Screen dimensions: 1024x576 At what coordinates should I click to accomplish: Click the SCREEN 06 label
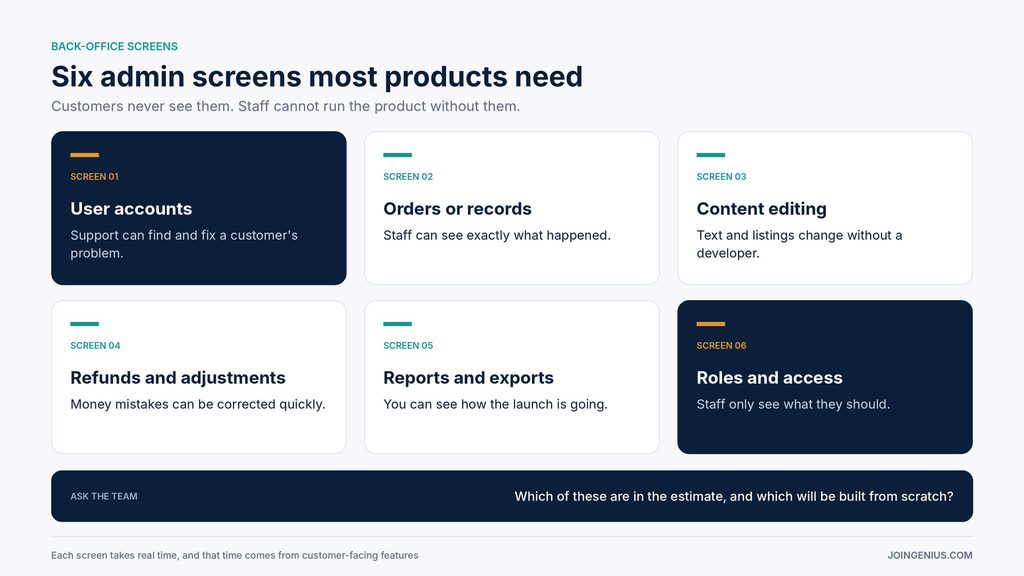click(722, 345)
